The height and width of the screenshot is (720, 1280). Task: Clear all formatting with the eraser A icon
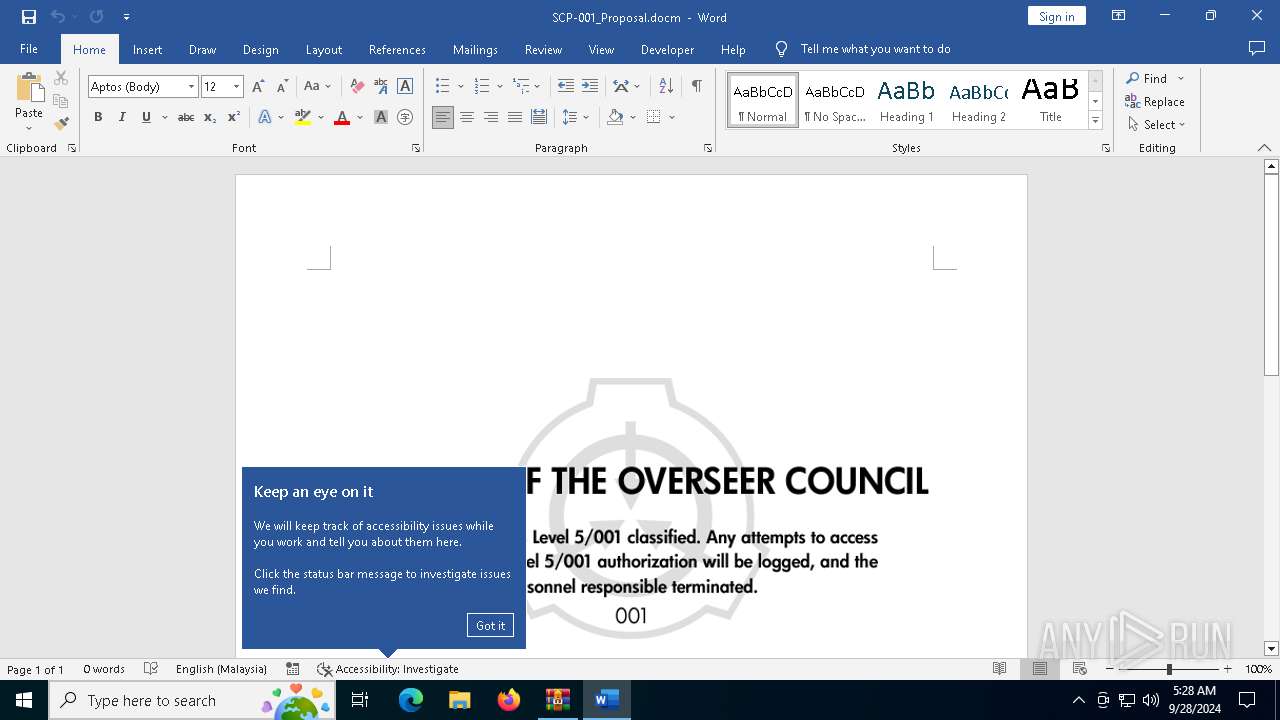pos(357,87)
